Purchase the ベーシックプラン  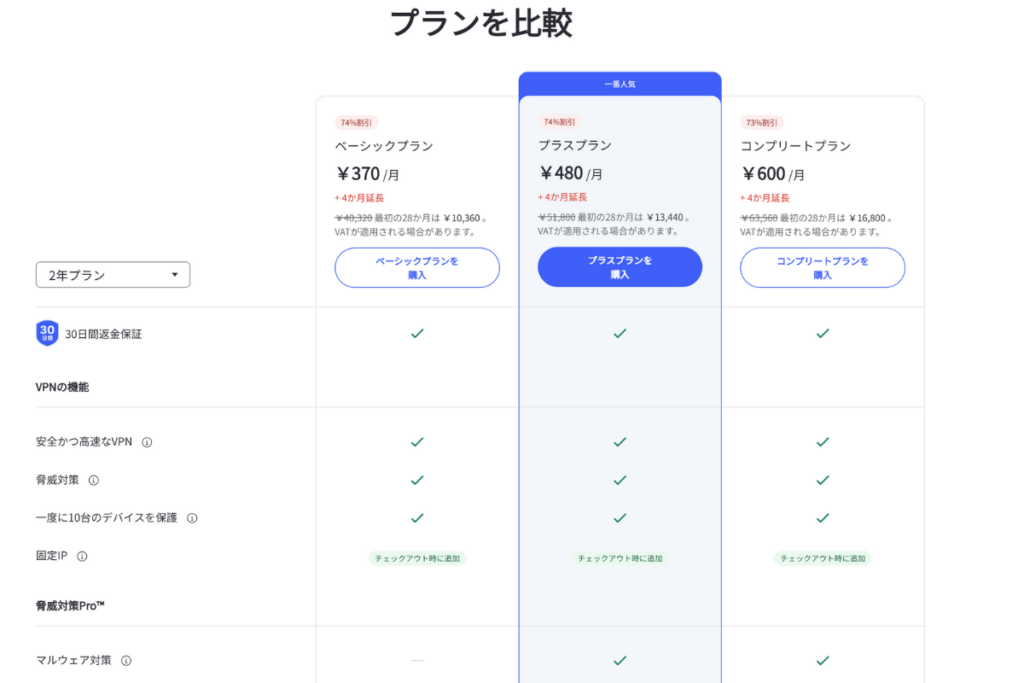coord(417,267)
